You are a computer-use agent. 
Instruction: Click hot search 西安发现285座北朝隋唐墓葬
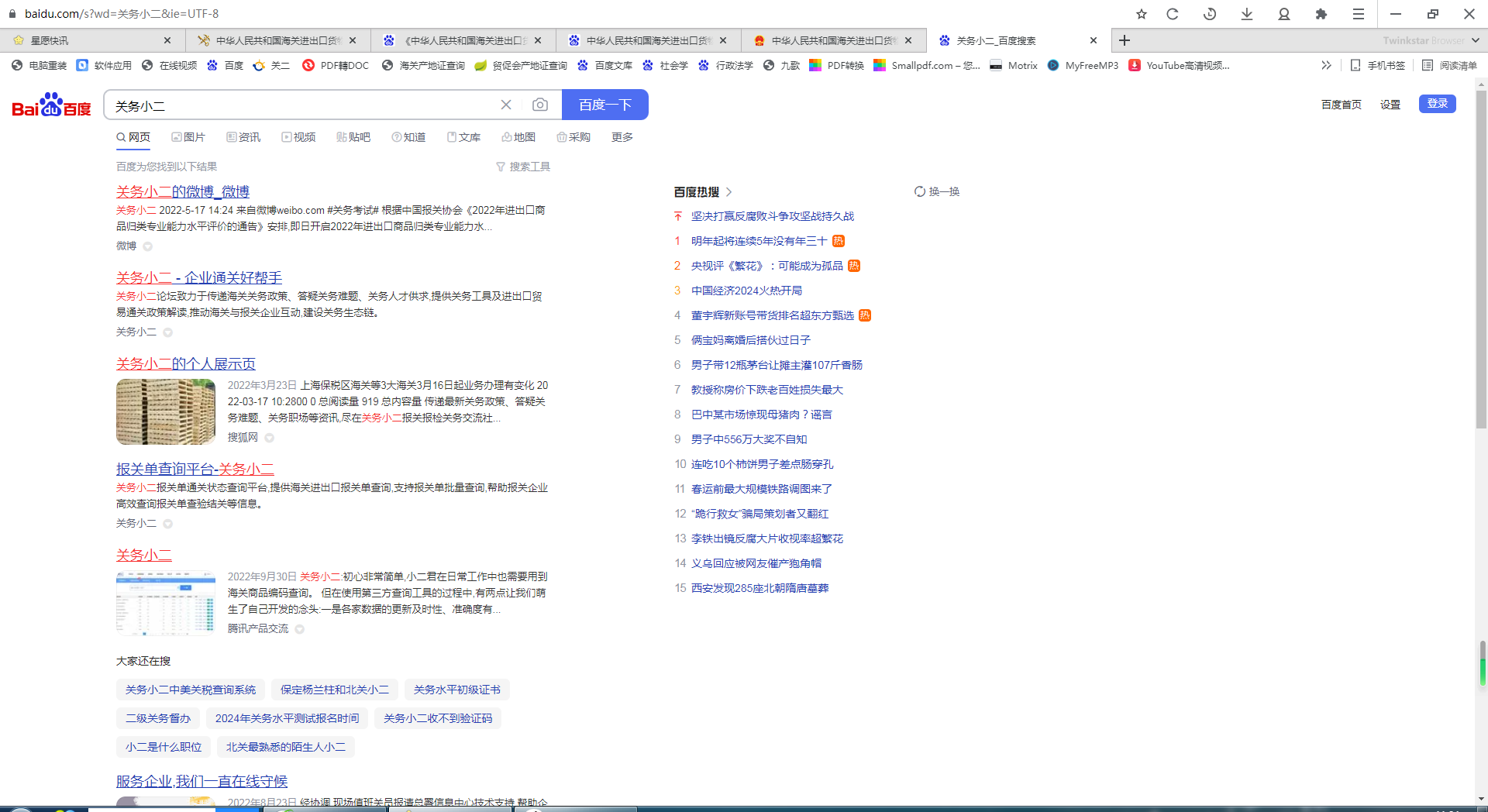(x=759, y=588)
